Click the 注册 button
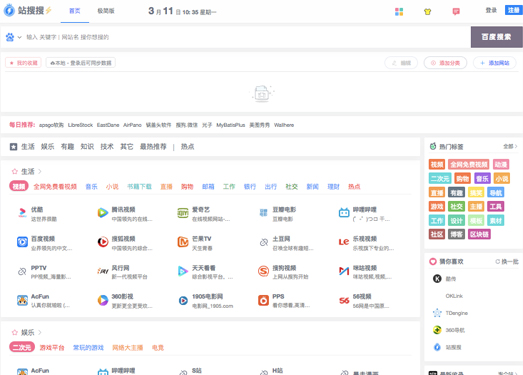 click(x=513, y=10)
